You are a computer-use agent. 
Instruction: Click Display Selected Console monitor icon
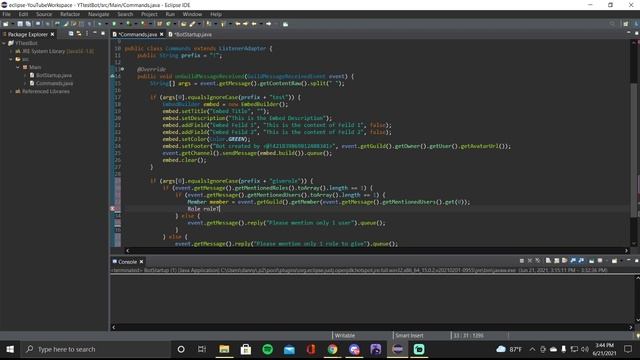tap(600, 260)
